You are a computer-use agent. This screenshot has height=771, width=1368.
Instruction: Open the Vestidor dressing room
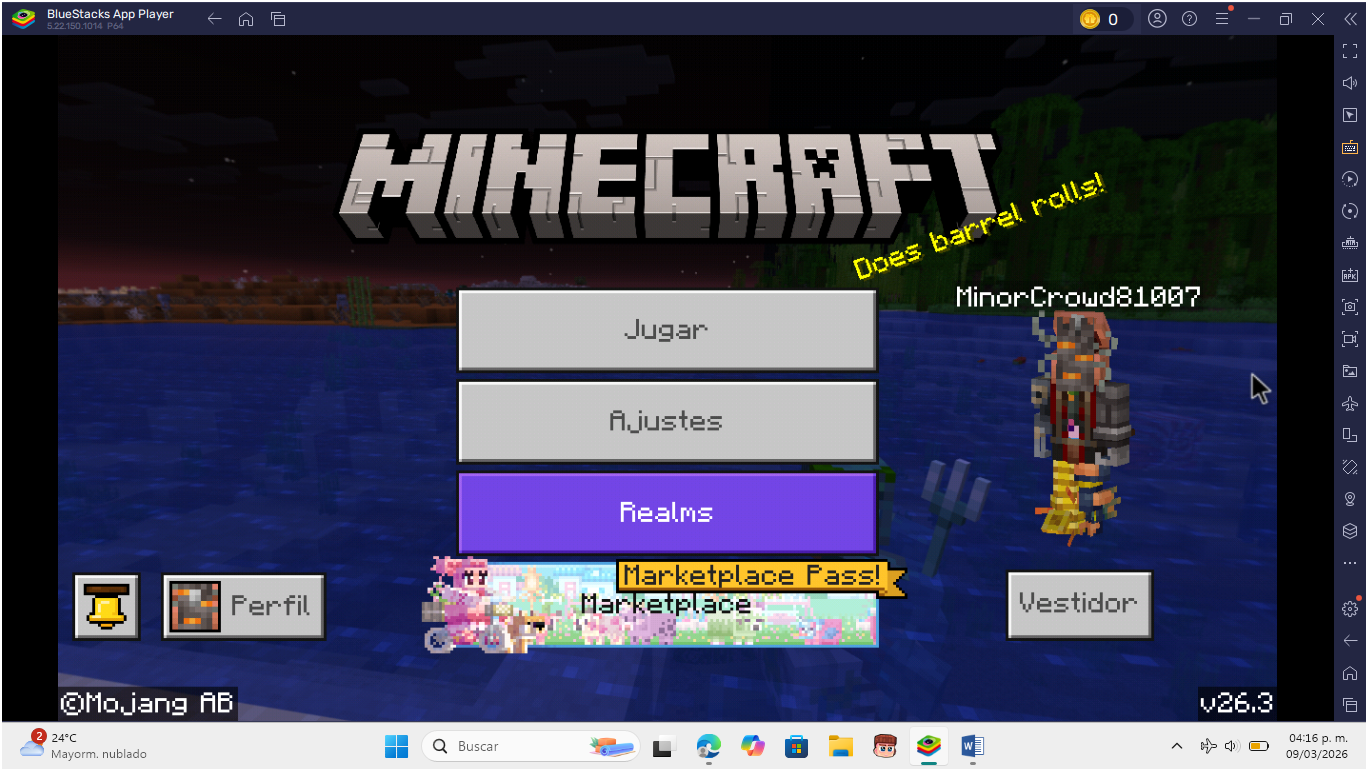pyautogui.click(x=1078, y=604)
